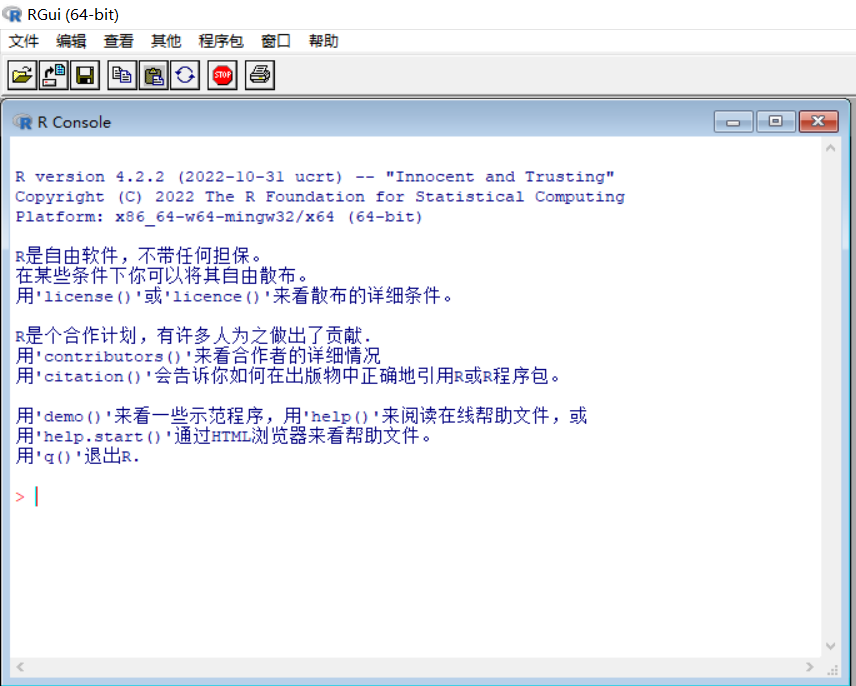Minimize the R Console window
Screen dimensions: 856x686
click(x=733, y=122)
